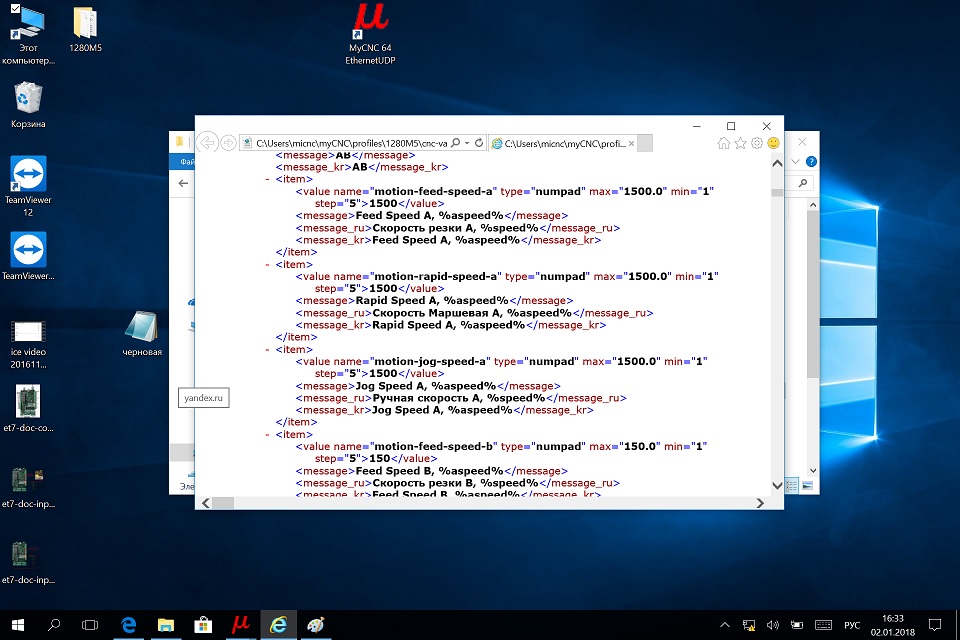Click the Internet Explorer back arrow button
The height and width of the screenshot is (640, 960).
pyautogui.click(x=207, y=143)
